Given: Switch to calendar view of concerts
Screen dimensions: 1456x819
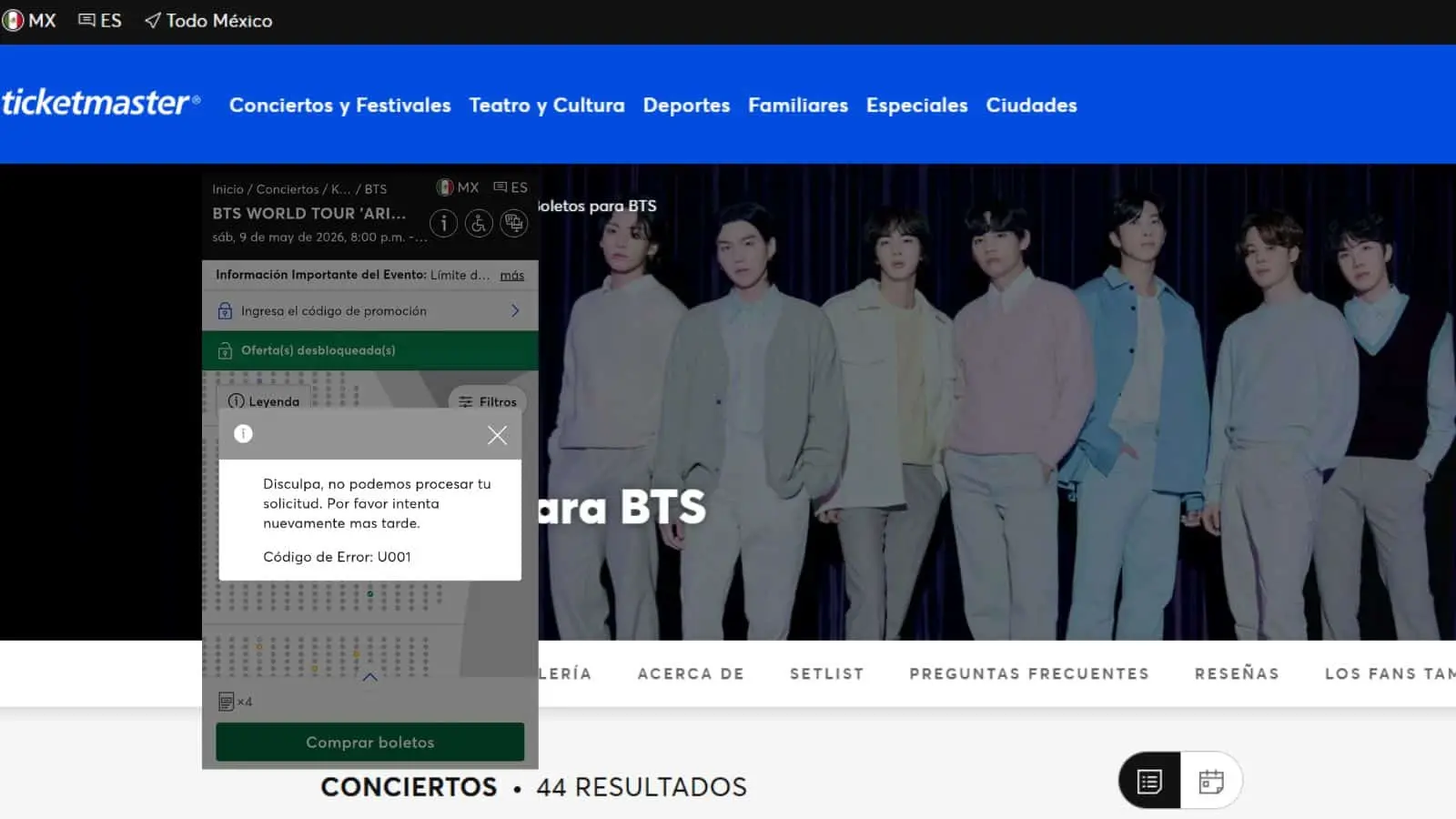Looking at the screenshot, I should pos(1210,781).
